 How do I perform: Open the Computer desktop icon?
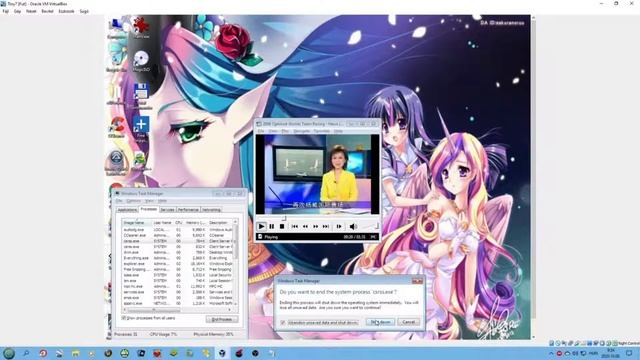(x=116, y=28)
